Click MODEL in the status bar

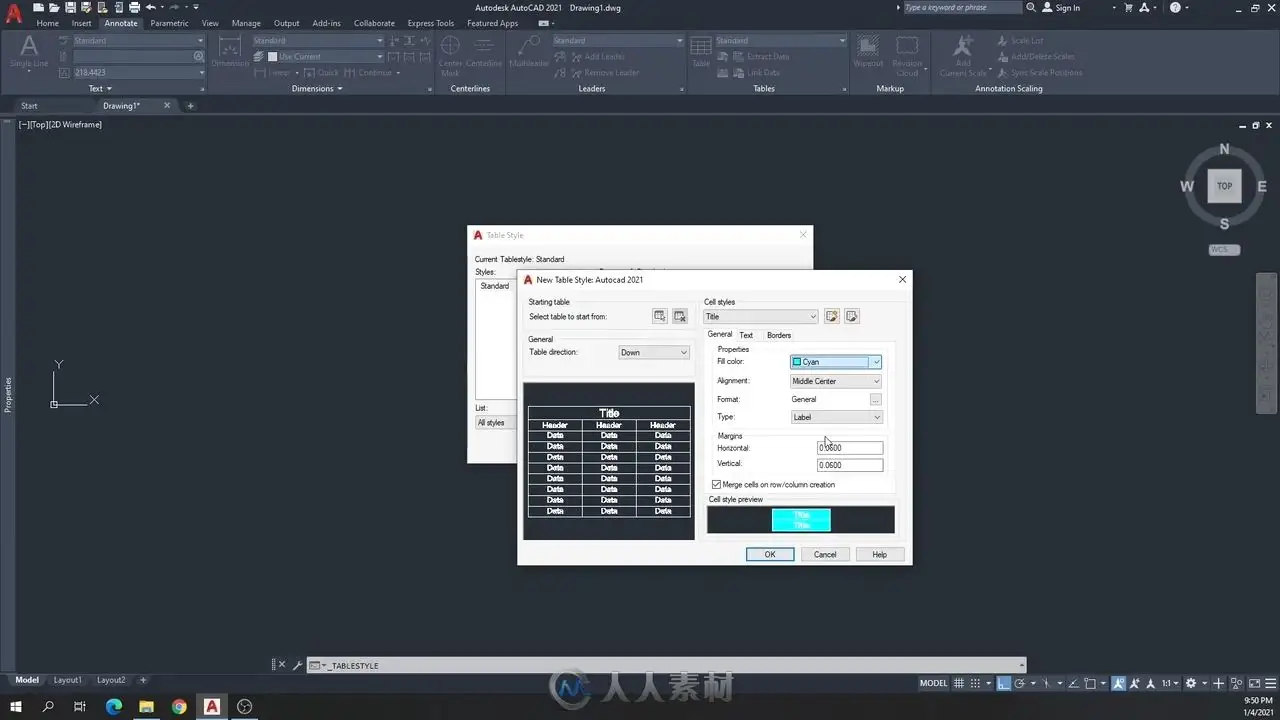click(933, 683)
